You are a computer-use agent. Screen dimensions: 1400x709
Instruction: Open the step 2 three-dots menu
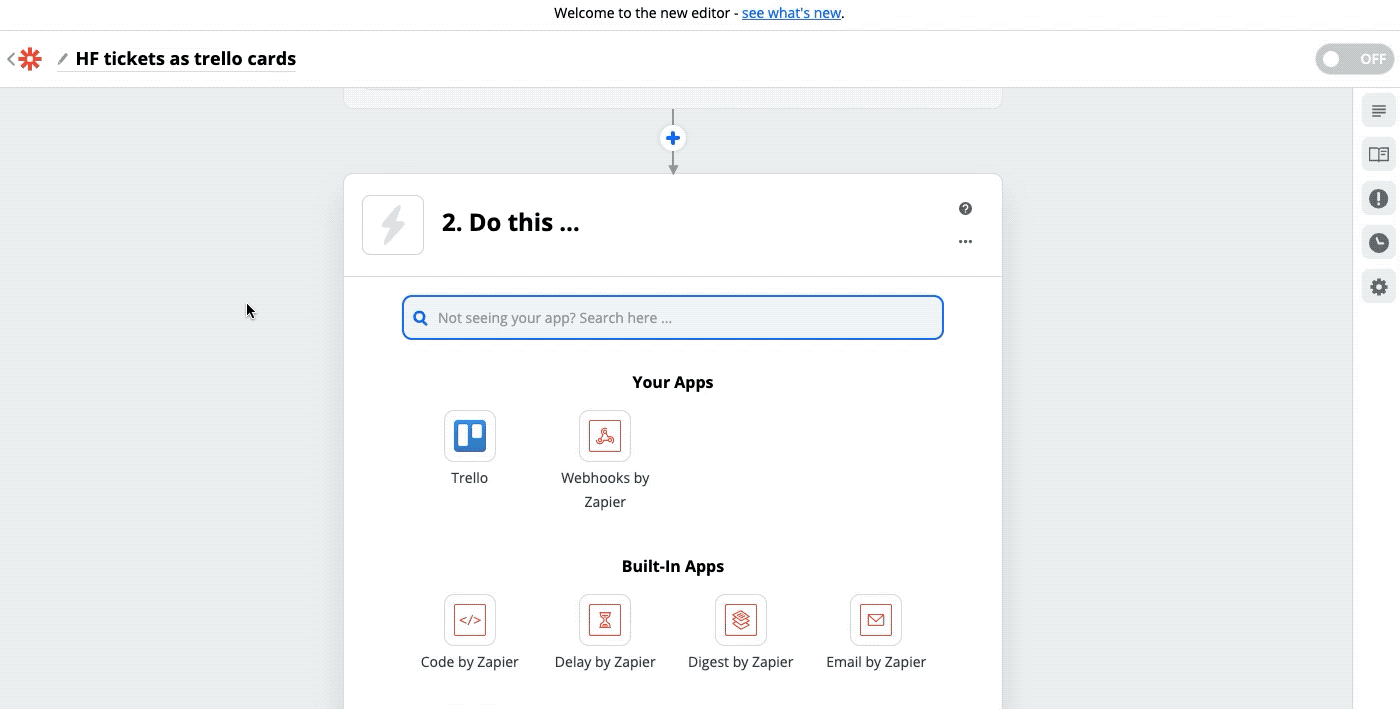[x=965, y=241]
